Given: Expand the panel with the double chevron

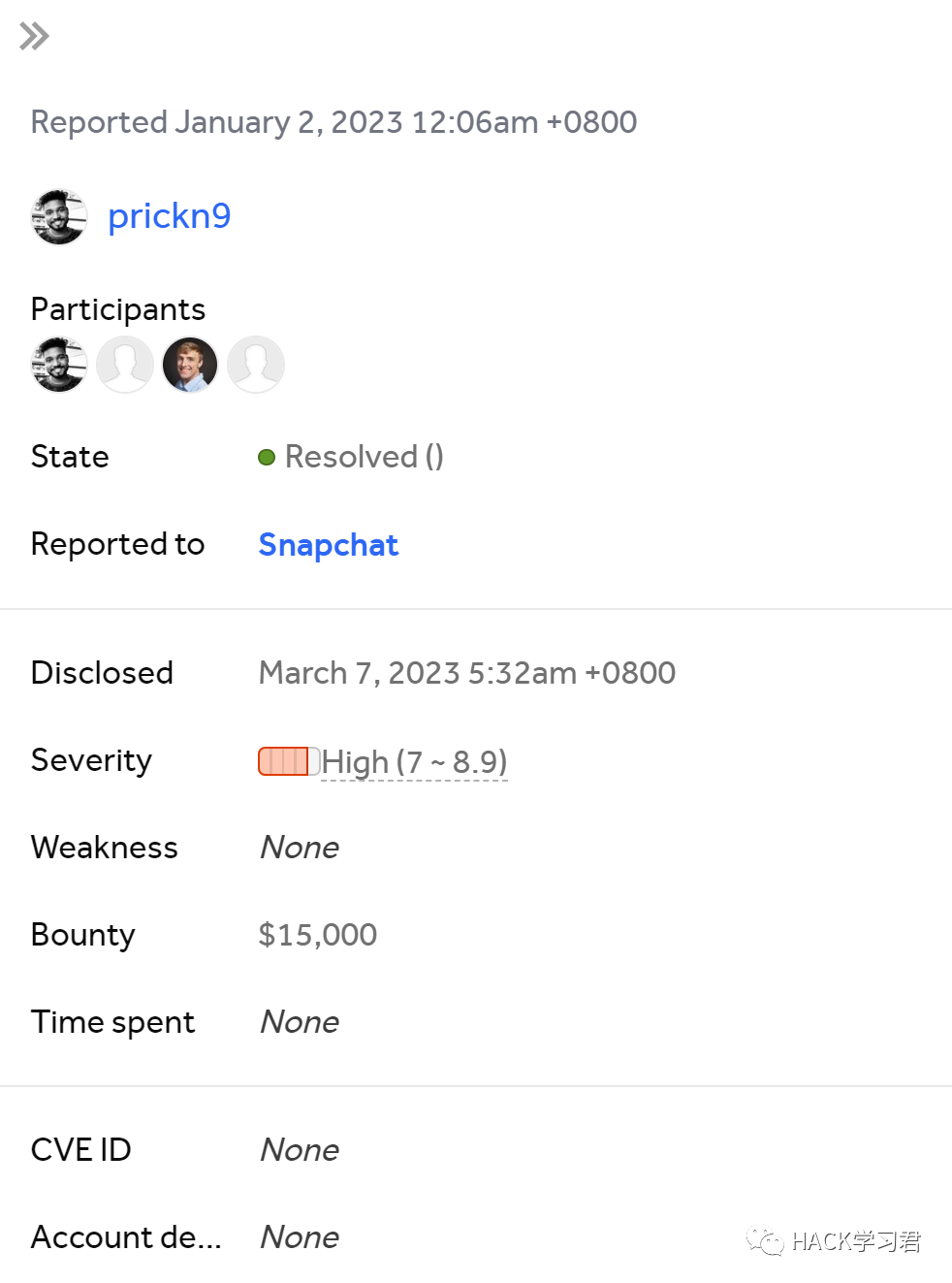Looking at the screenshot, I should (34, 37).
